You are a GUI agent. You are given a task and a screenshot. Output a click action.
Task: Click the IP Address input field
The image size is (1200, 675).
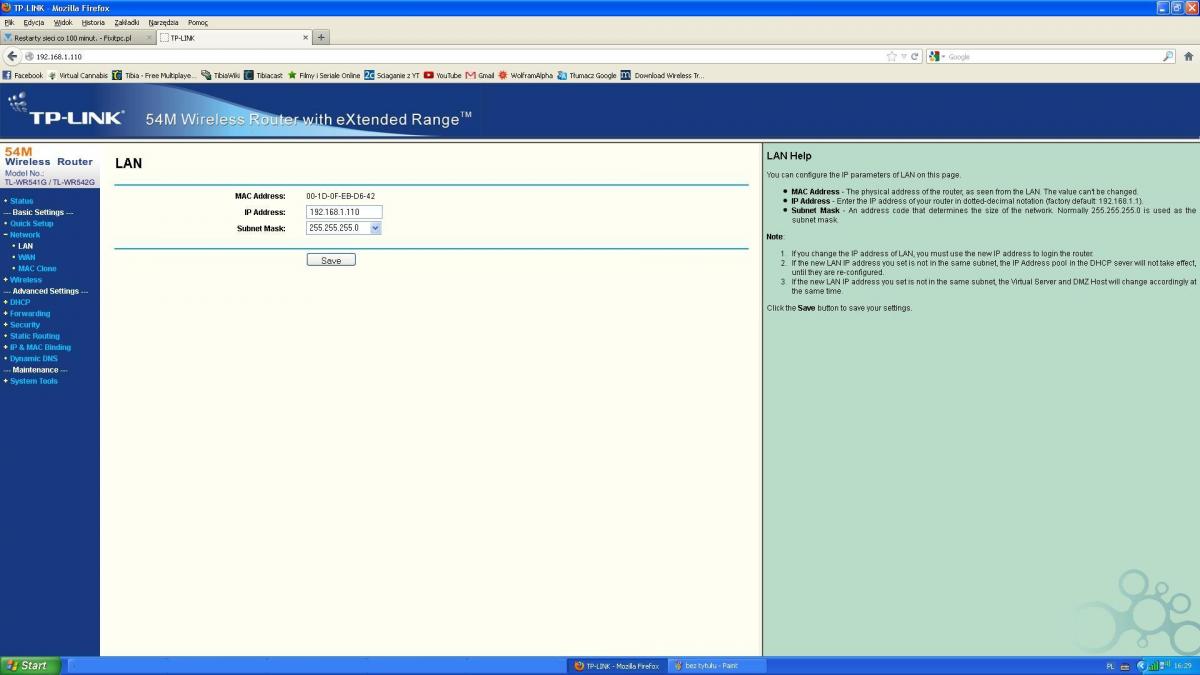pos(344,212)
